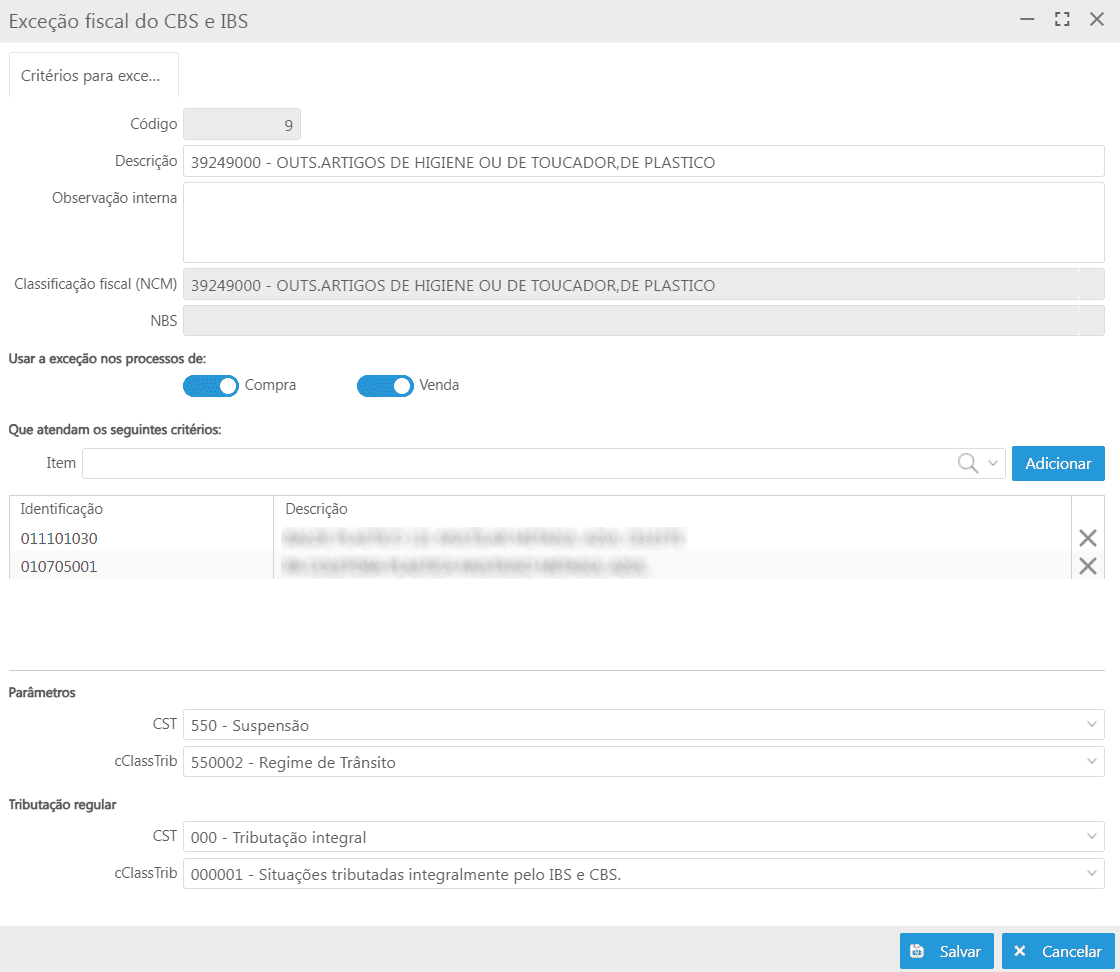The width and height of the screenshot is (1120, 972).
Task: Sort by the Identificação column header
Action: tap(62, 509)
